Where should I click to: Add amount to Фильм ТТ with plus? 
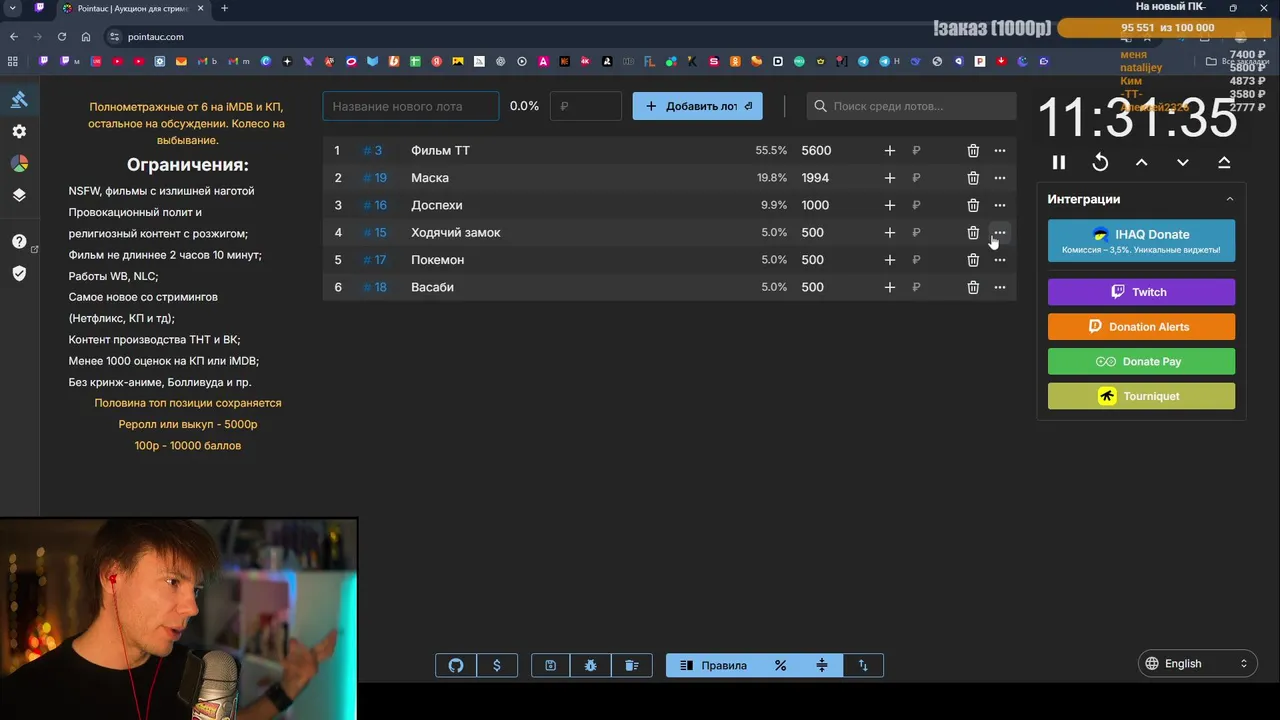tap(890, 150)
